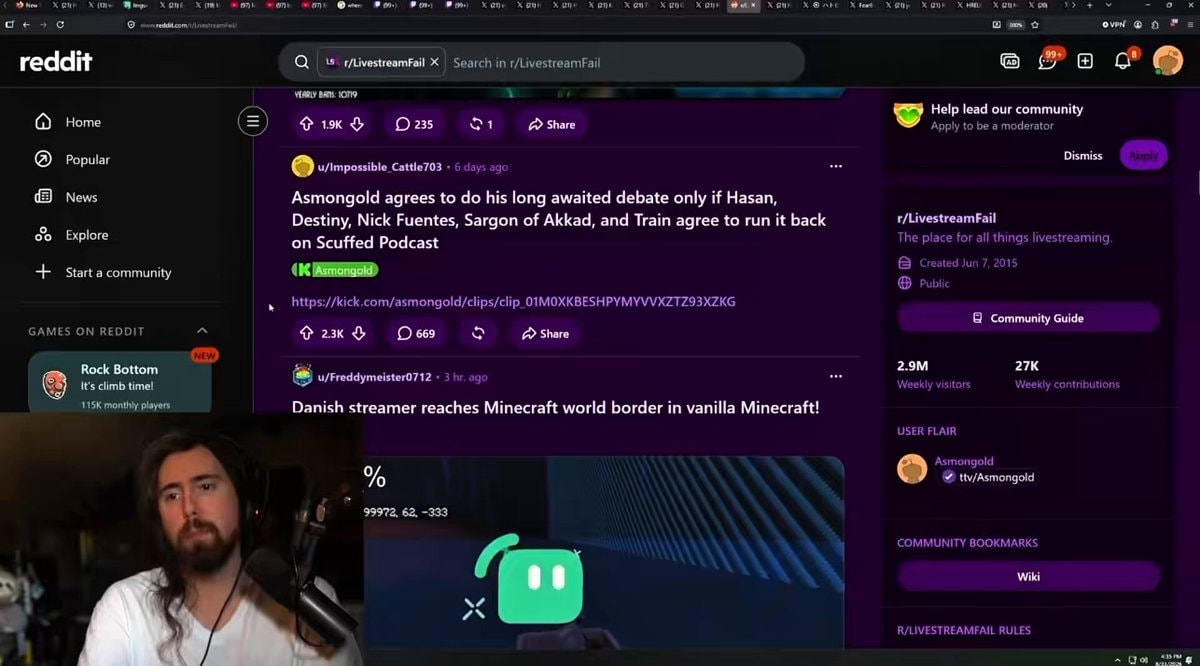Open the 669 comments
The height and width of the screenshot is (666, 1200).
(x=416, y=333)
